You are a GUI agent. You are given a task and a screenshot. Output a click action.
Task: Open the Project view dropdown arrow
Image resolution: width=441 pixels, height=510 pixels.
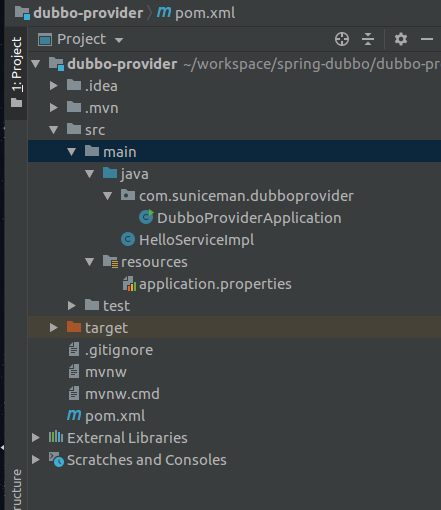[119, 40]
